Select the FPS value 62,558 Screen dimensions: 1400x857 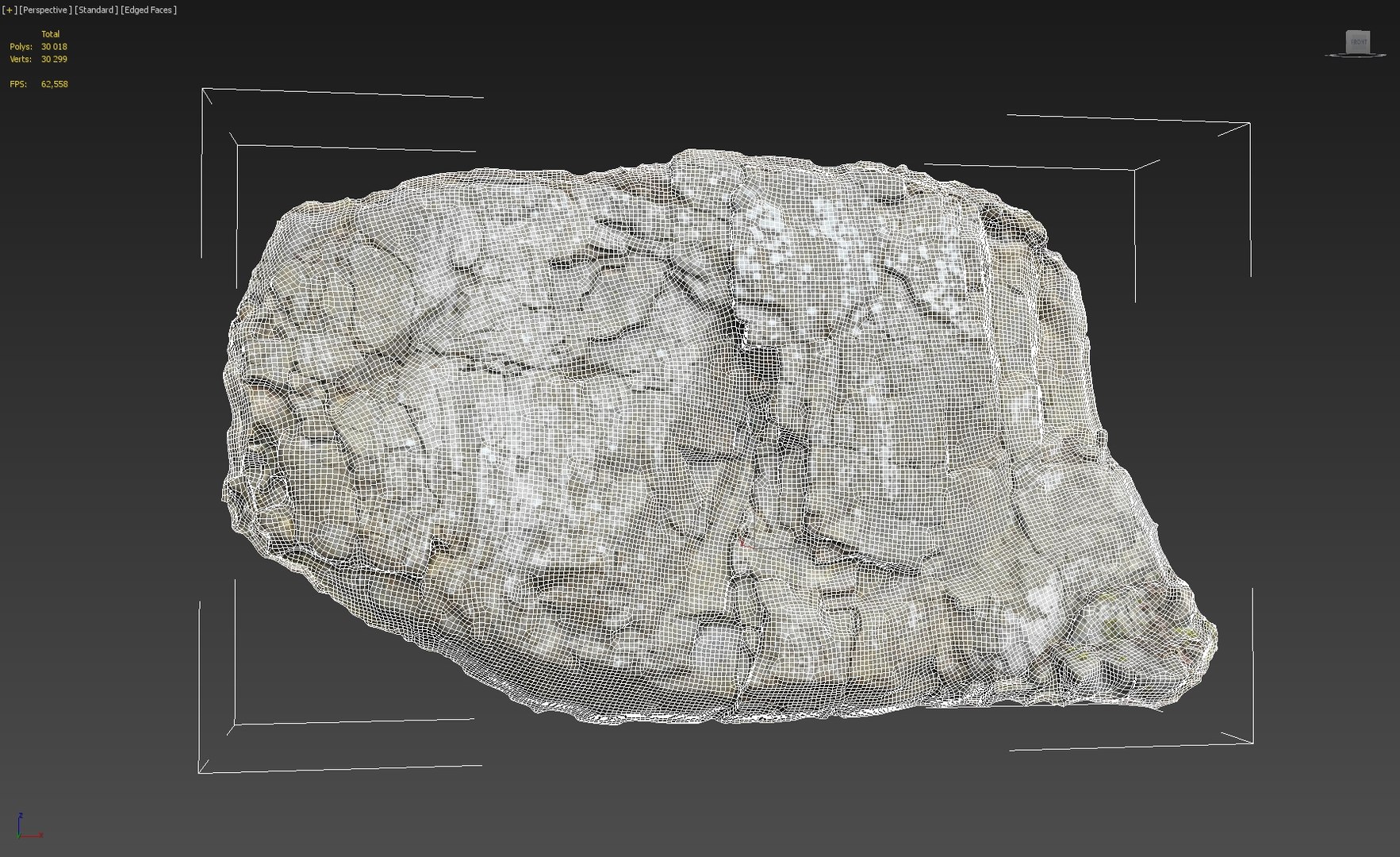54,84
